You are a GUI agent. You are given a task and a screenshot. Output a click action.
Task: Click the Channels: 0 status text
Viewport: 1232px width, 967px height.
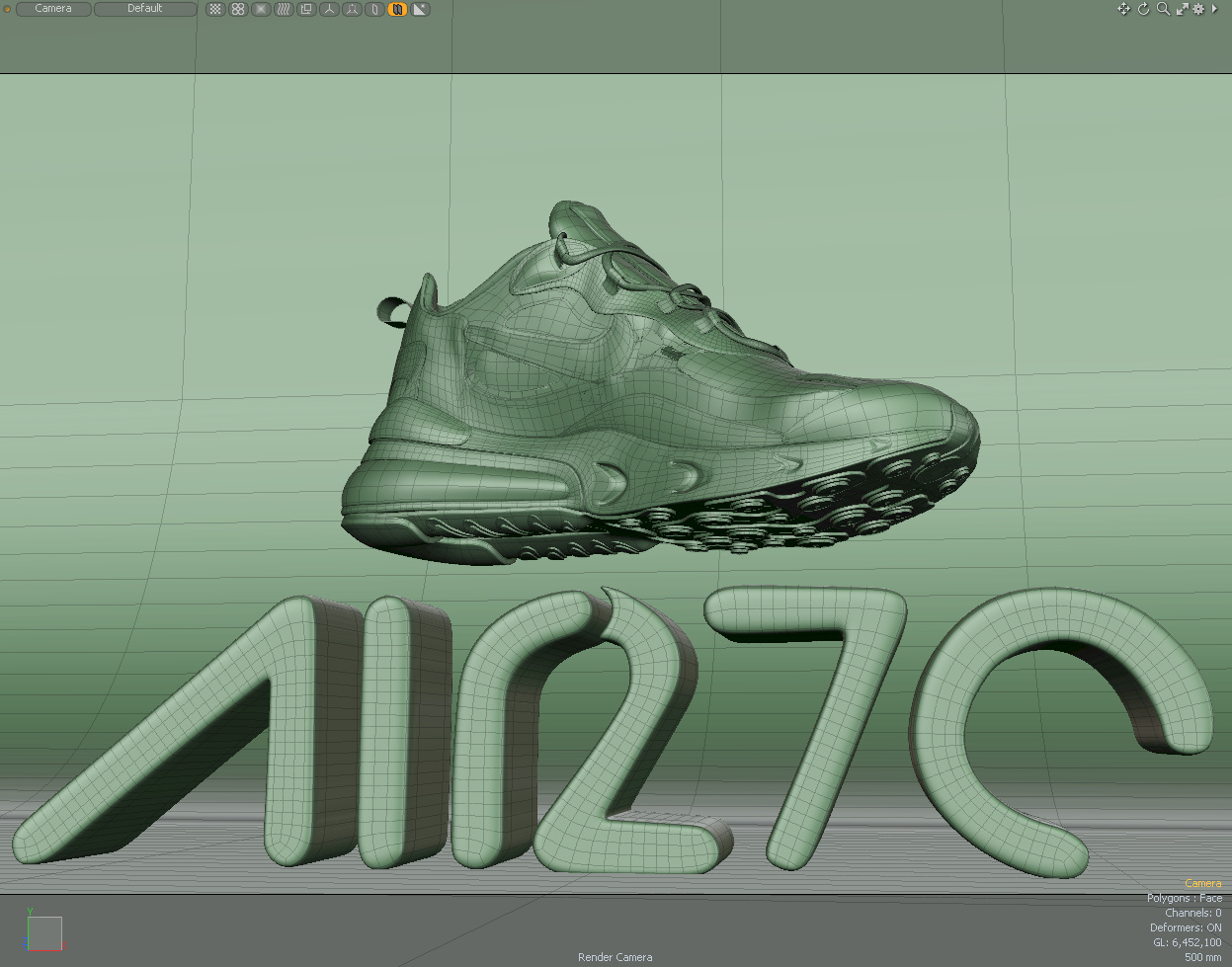point(1192,913)
